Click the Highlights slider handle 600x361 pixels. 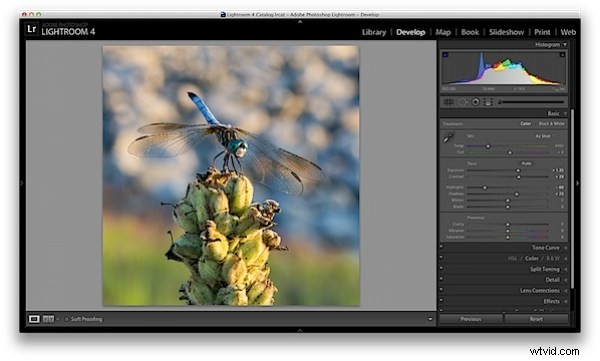[485, 188]
